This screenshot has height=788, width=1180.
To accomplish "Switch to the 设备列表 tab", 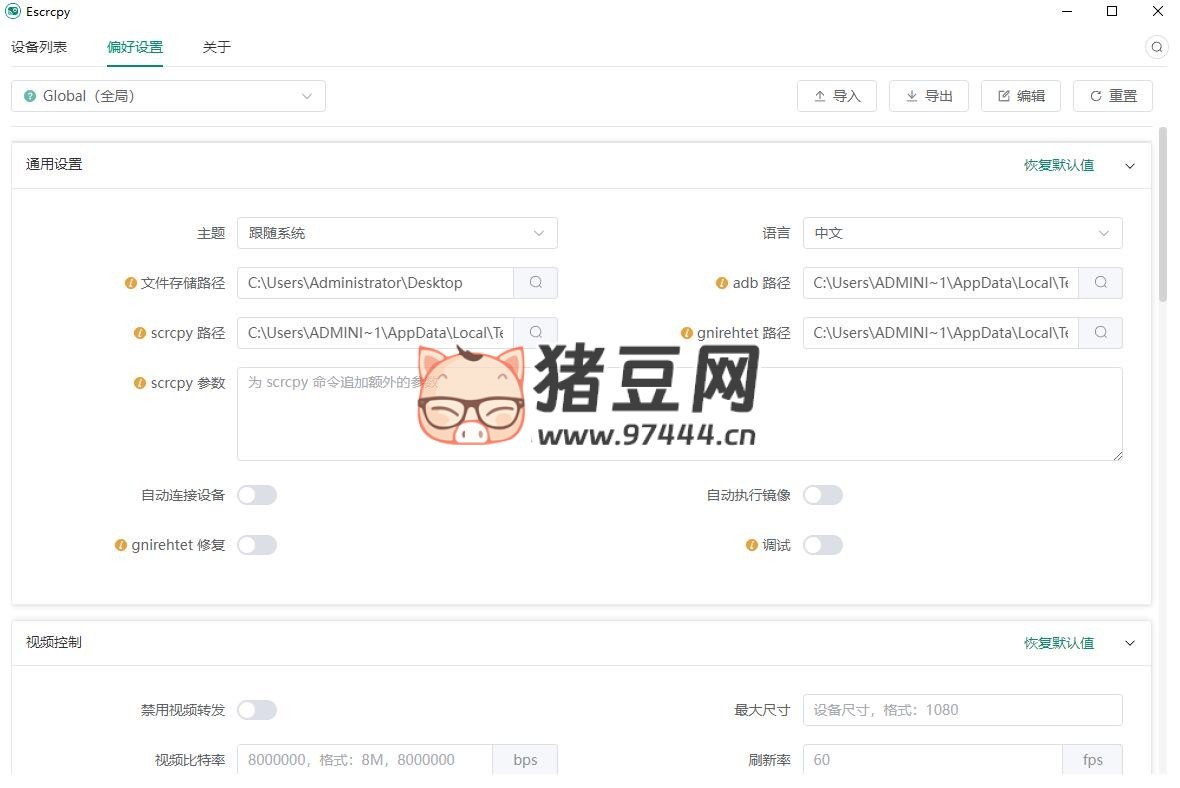I will tap(39, 47).
